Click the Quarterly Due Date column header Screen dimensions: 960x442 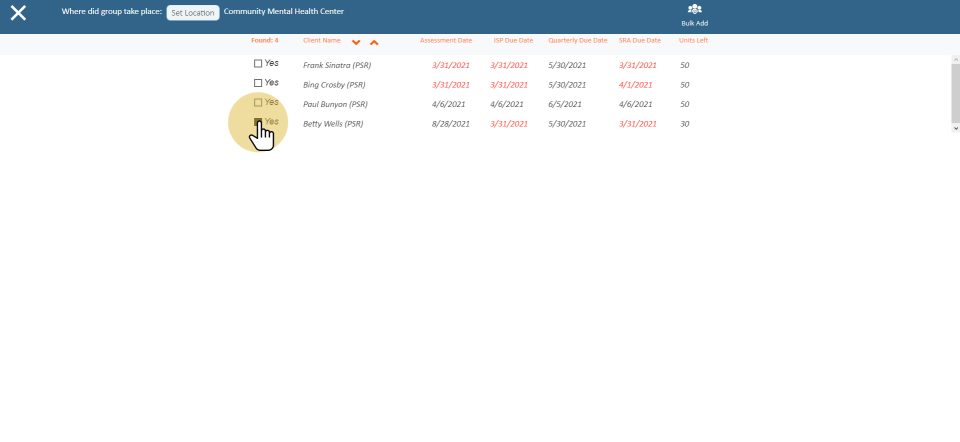pos(577,41)
